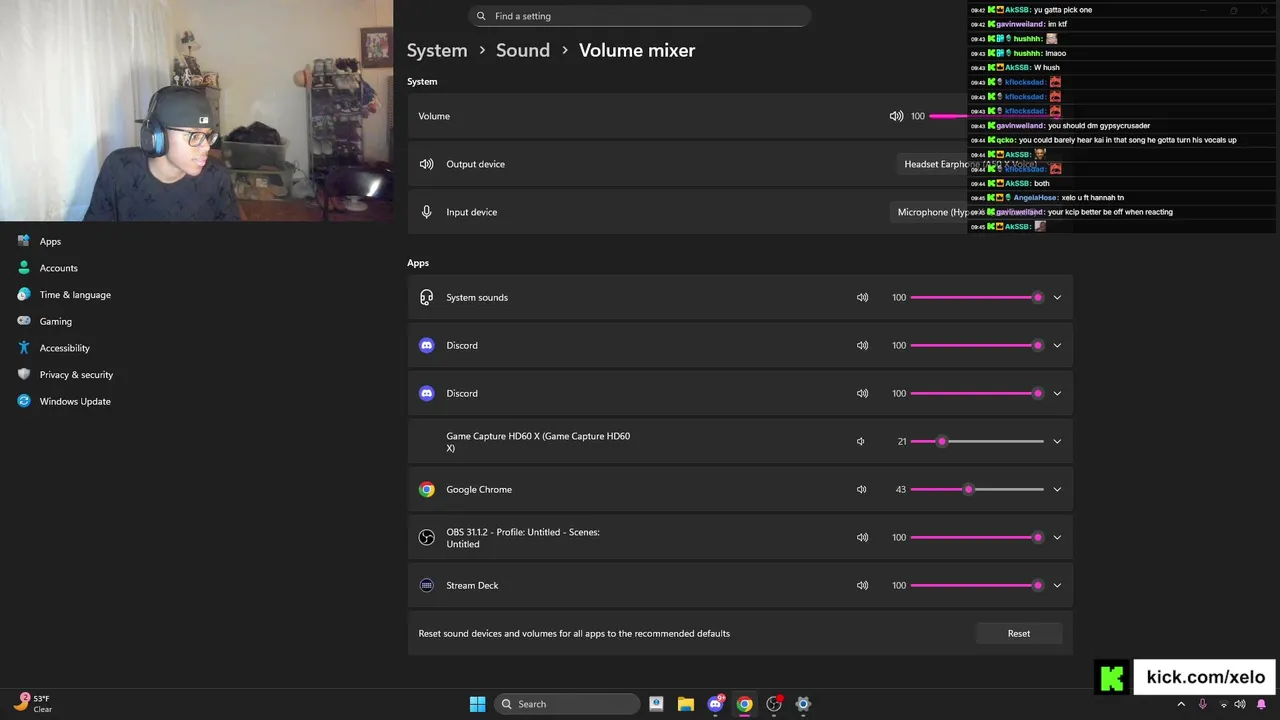Mute Google Chrome speaker icon
This screenshot has height=720, width=1280.
pyautogui.click(x=862, y=489)
